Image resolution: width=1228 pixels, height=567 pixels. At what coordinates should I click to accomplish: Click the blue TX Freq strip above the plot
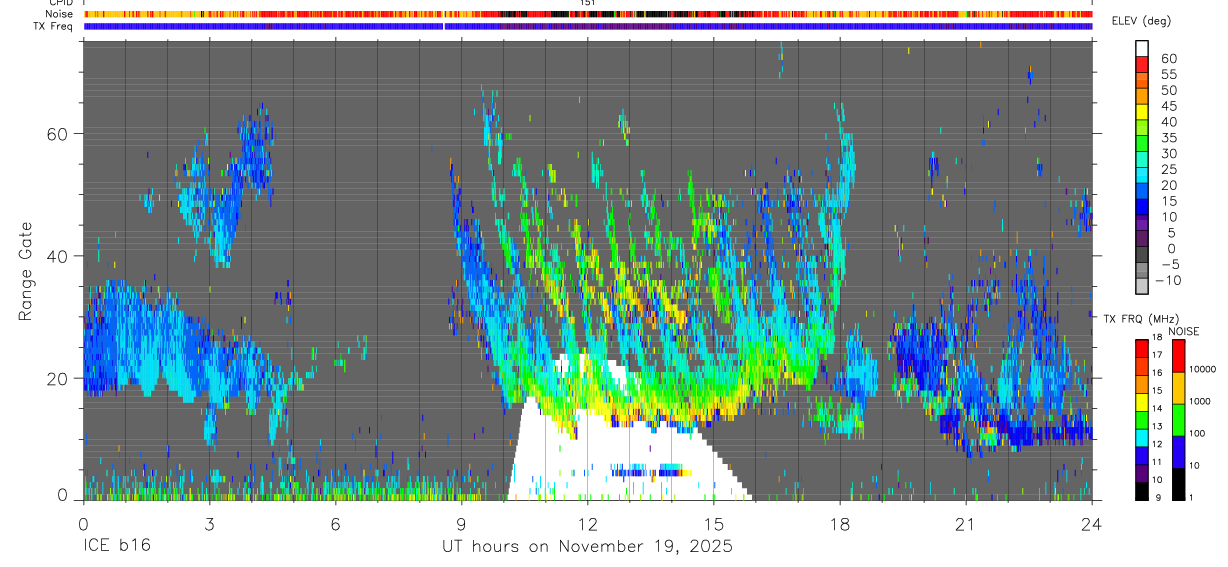coord(588,26)
